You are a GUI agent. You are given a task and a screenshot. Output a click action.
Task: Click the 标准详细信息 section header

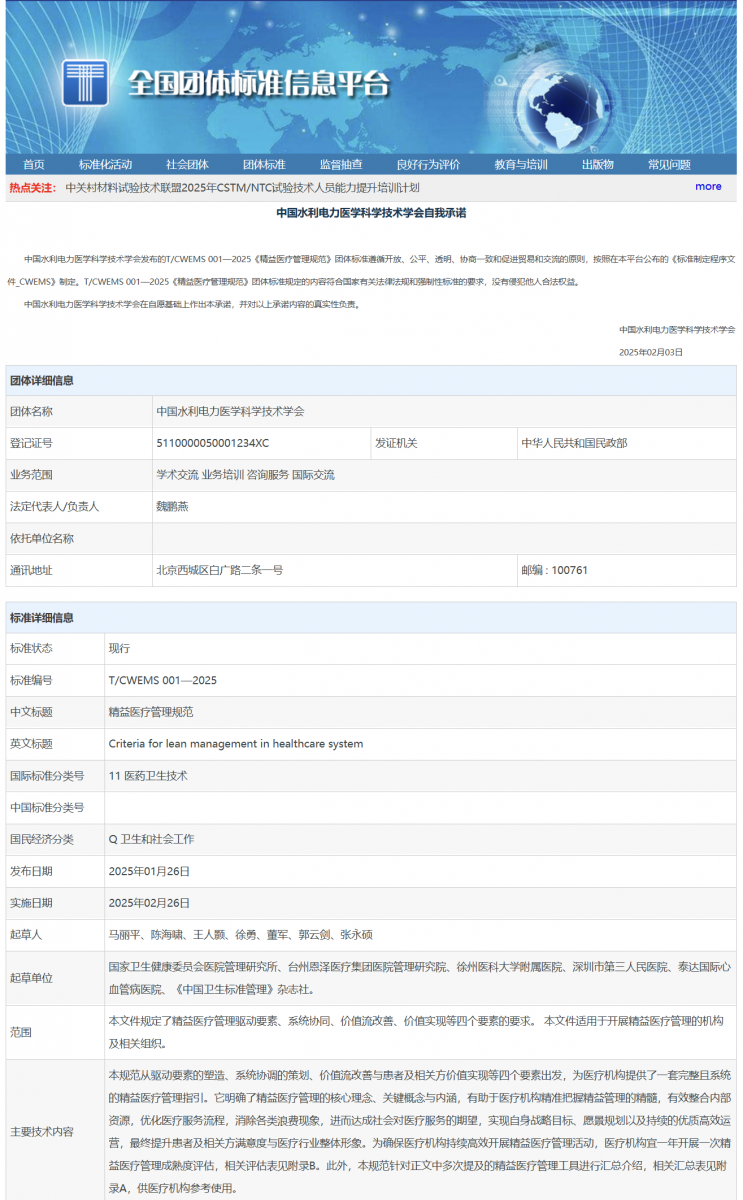[x=371, y=617]
